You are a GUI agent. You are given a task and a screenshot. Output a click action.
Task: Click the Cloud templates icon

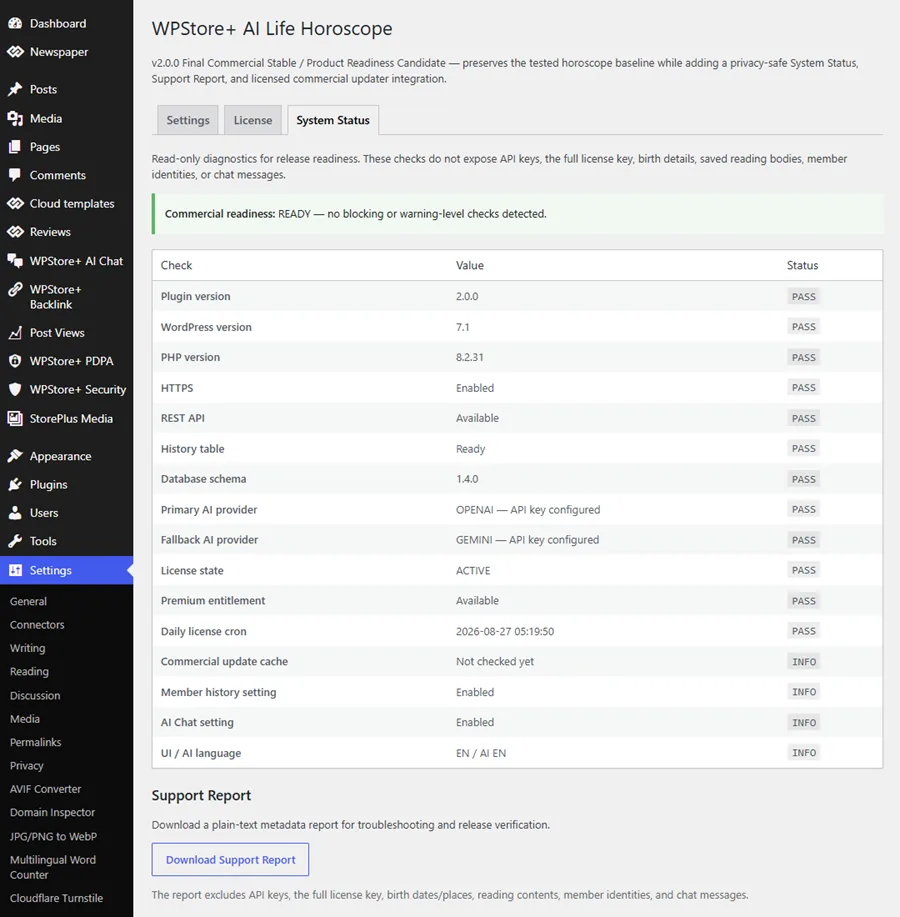tap(15, 204)
